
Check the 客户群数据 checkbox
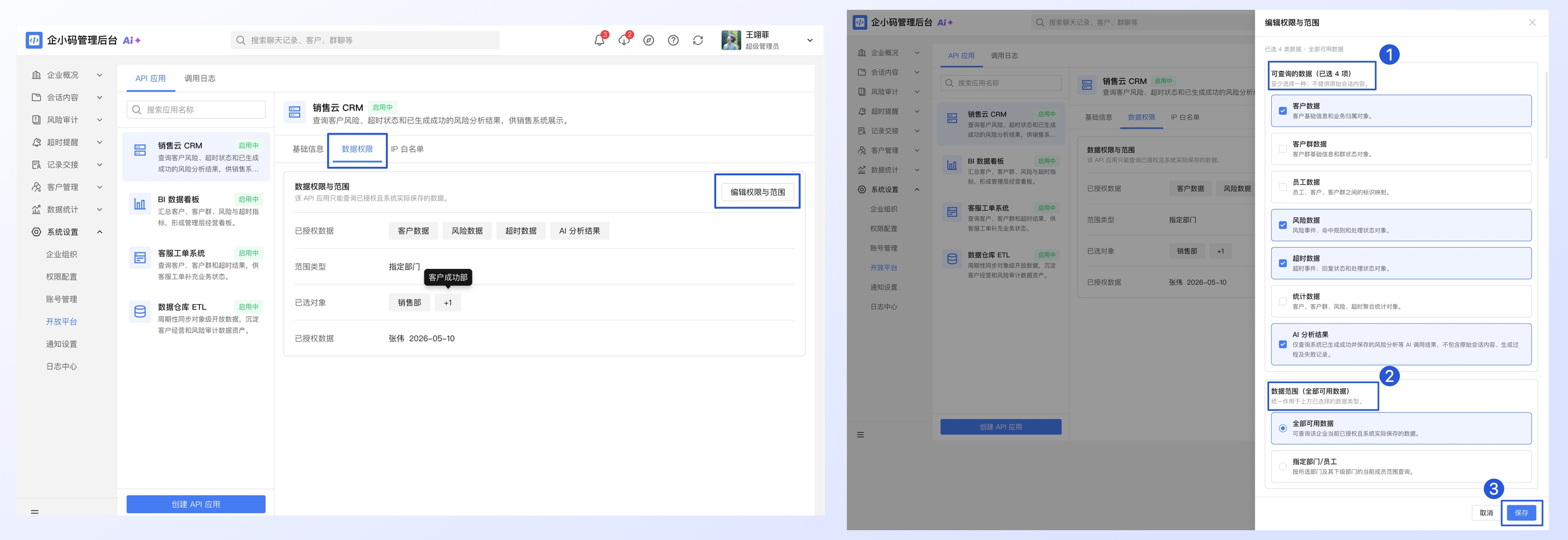pos(1283,149)
